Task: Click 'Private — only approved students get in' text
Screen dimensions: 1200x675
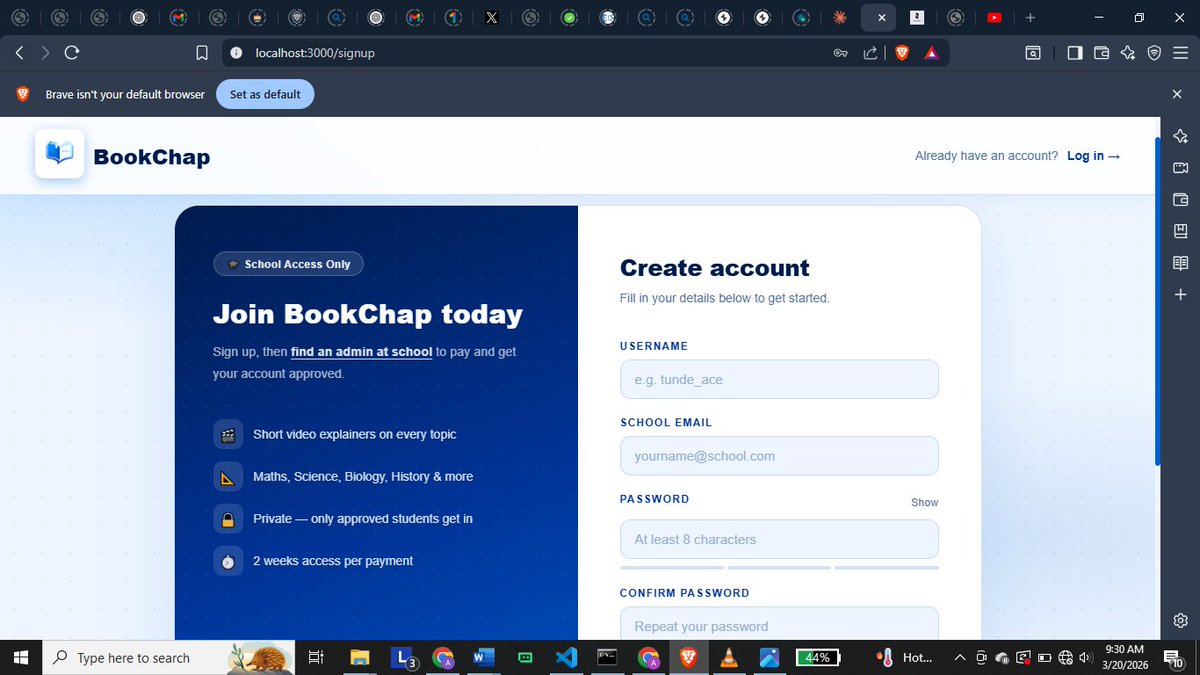Action: click(x=363, y=518)
